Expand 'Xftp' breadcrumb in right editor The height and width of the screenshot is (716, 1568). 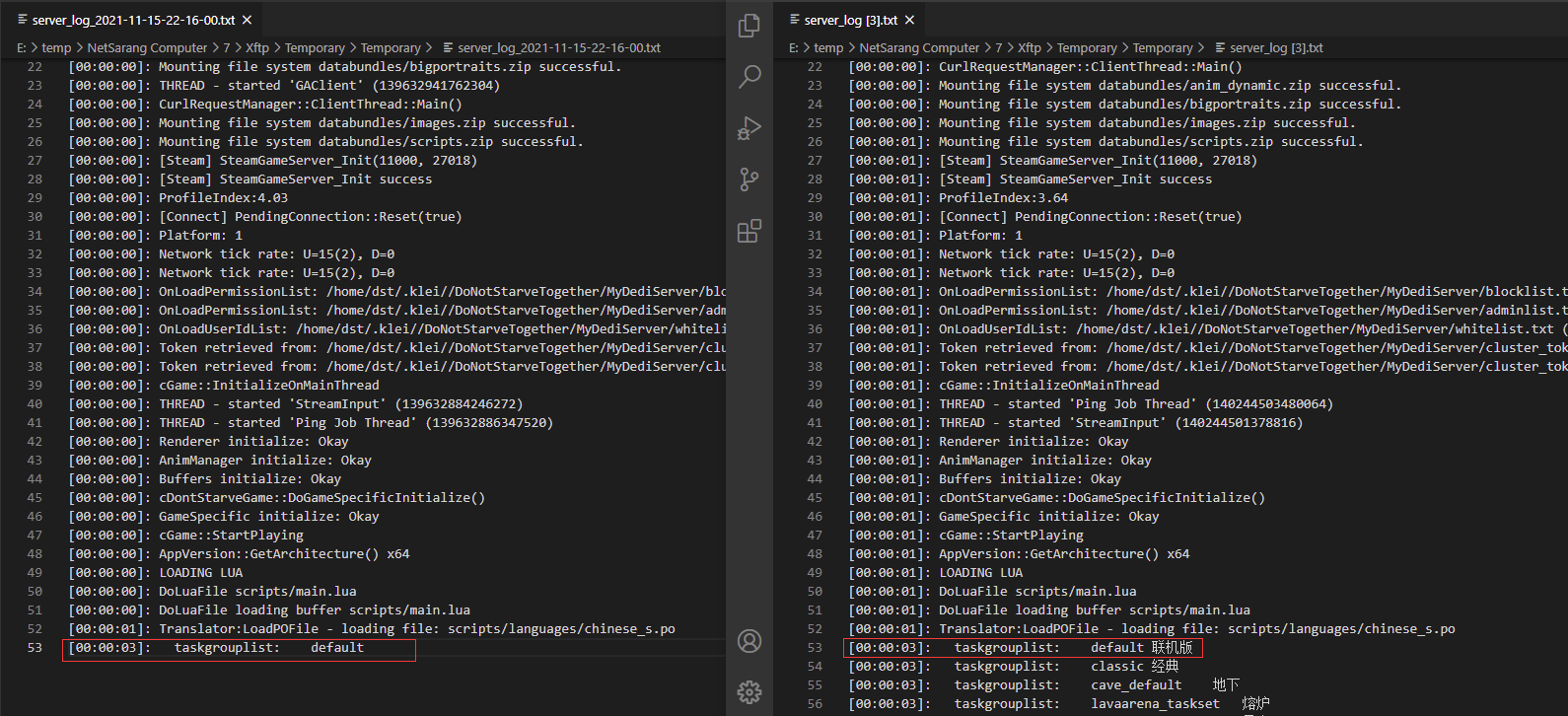pos(1029,47)
